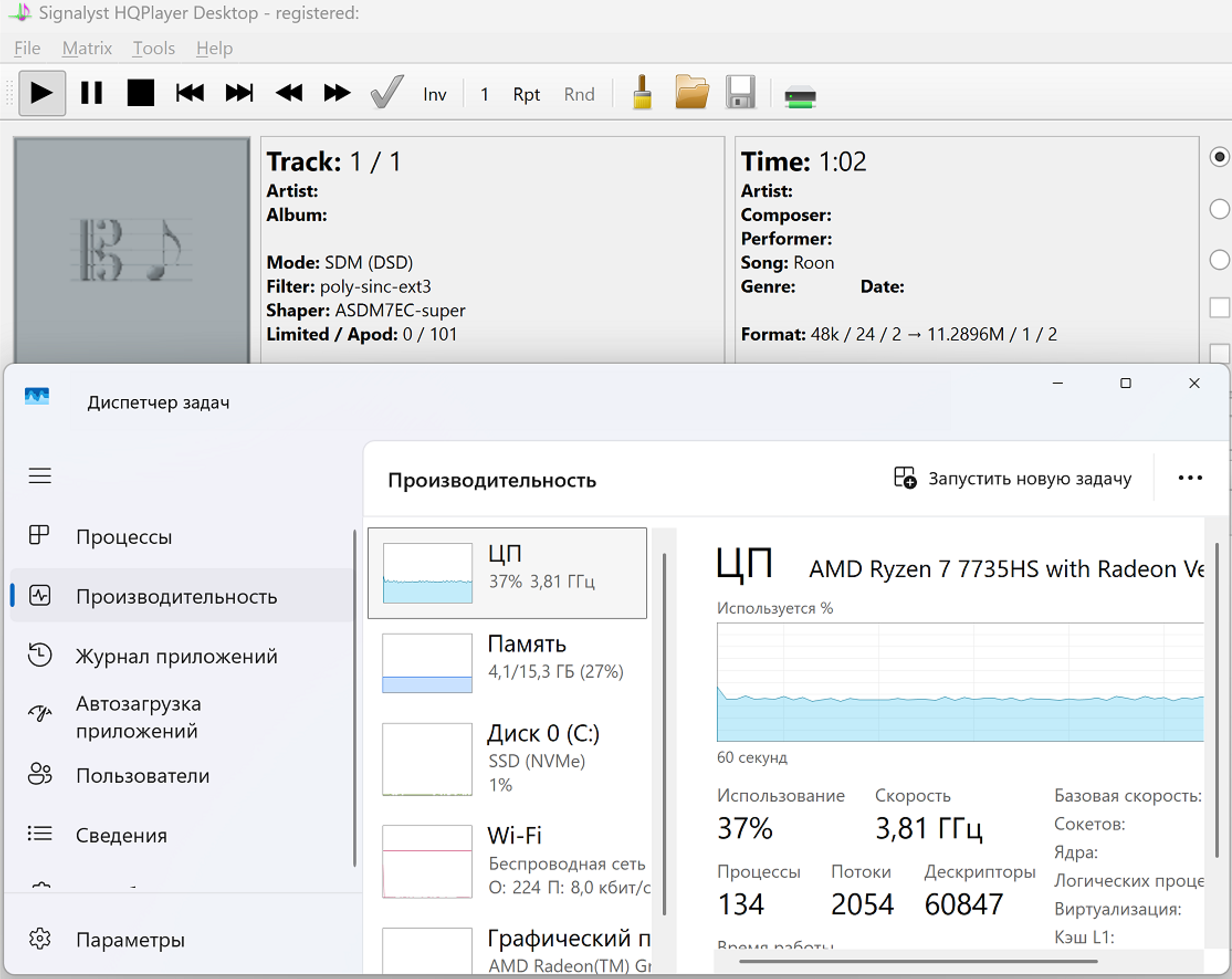
Task: Open the Tools menu
Action: point(154,48)
